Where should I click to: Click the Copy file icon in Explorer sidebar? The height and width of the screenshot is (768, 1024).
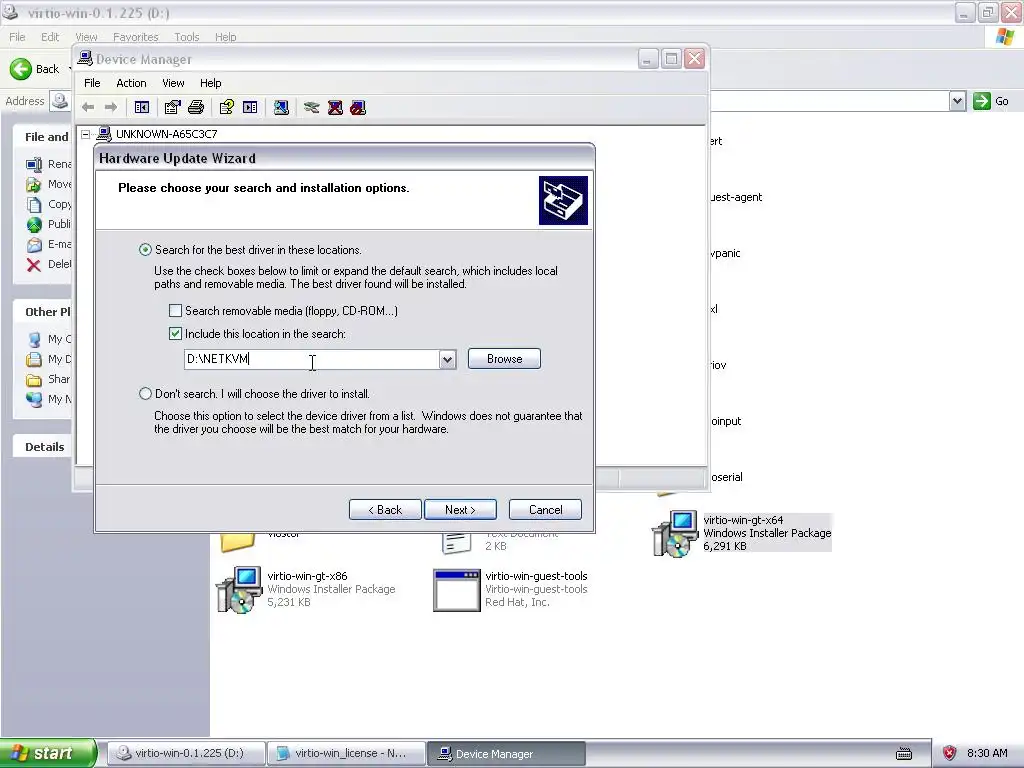point(34,204)
